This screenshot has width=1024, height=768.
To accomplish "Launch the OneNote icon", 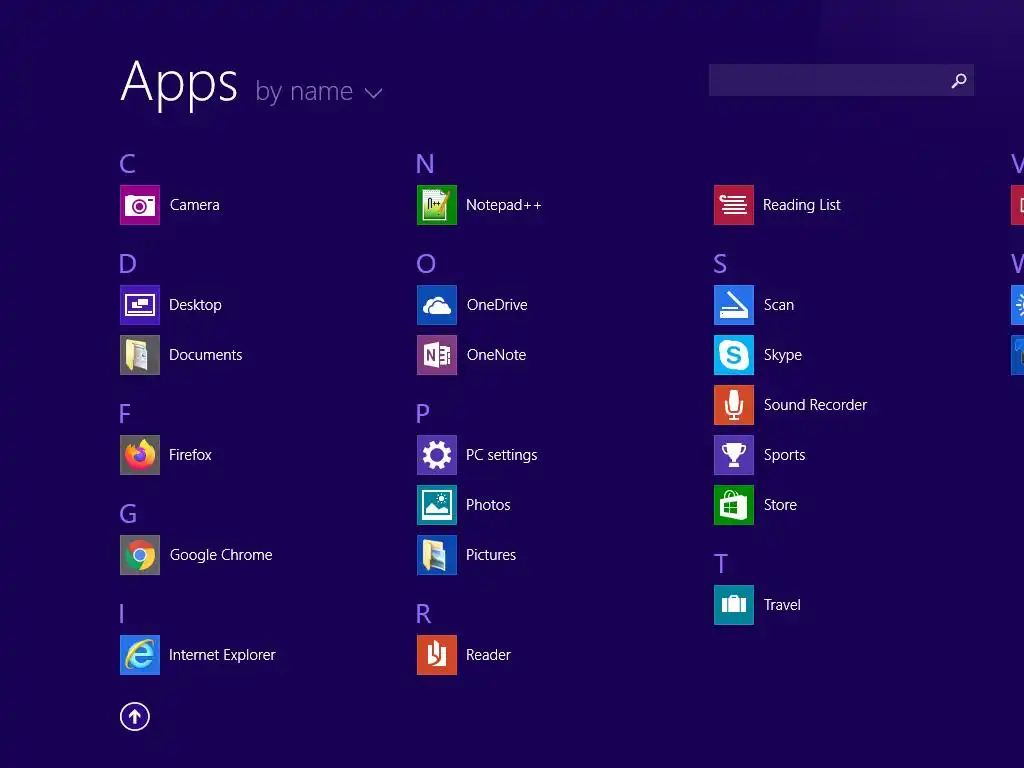I will tap(437, 355).
